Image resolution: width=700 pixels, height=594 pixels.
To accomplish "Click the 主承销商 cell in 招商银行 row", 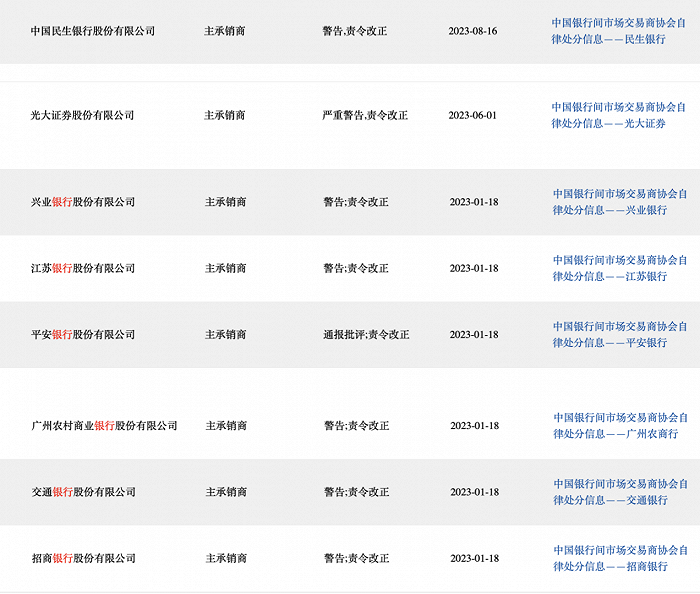I will tap(226, 558).
